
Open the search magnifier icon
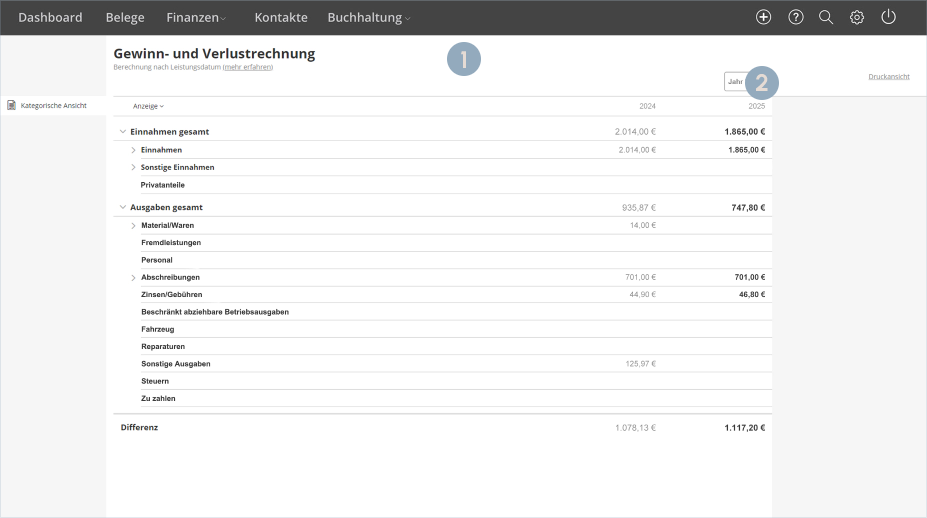(x=826, y=17)
